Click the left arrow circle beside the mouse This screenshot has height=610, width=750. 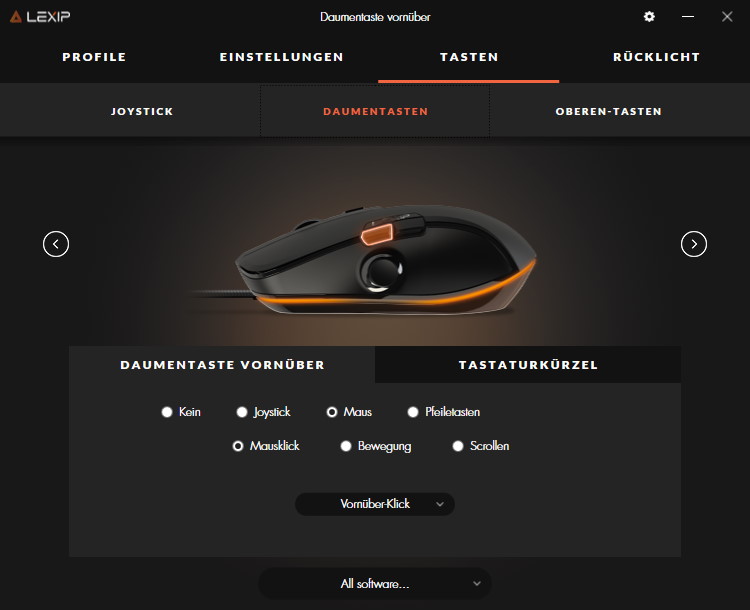(56, 244)
